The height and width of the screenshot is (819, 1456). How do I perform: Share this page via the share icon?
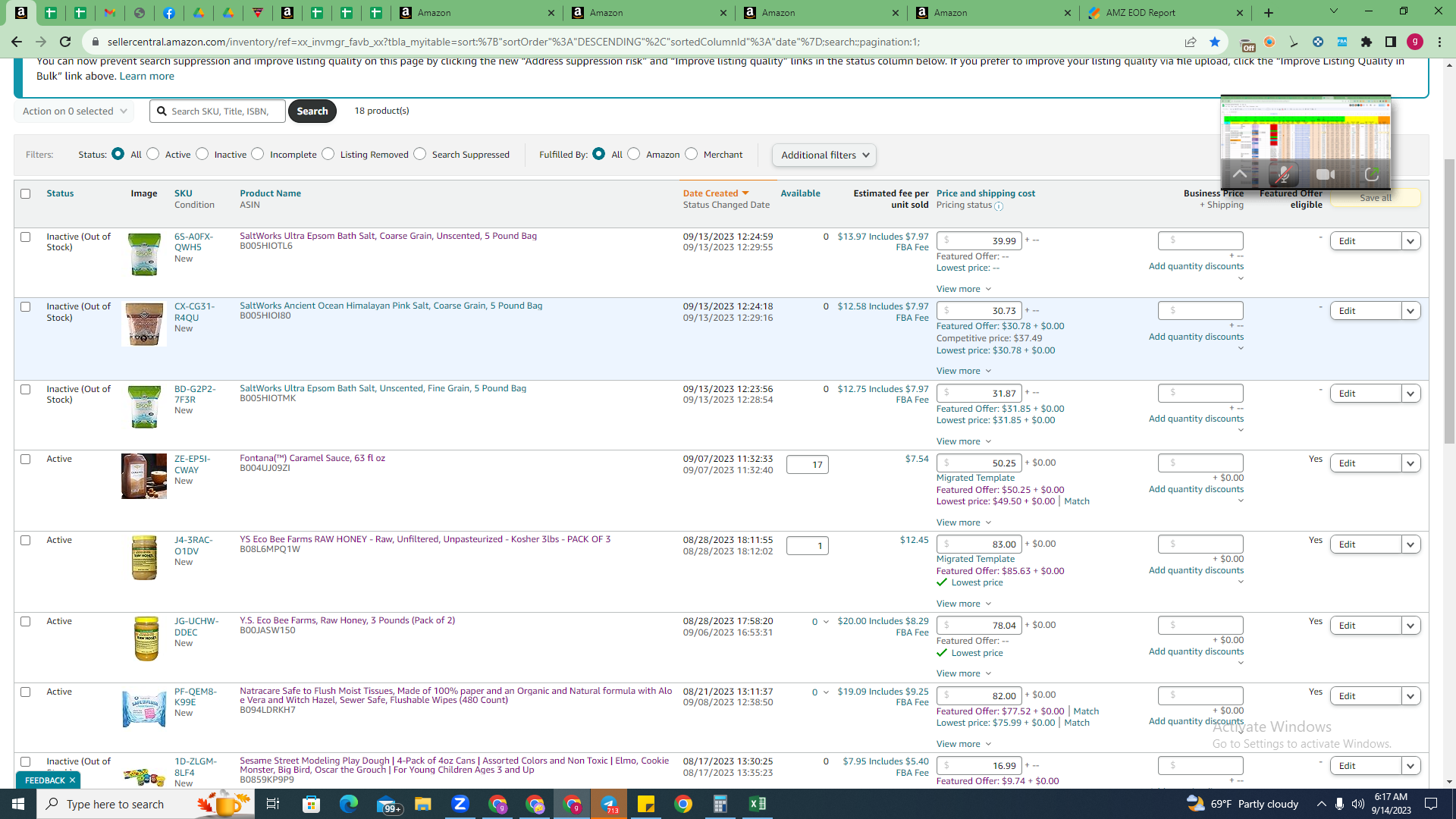pos(1191,42)
